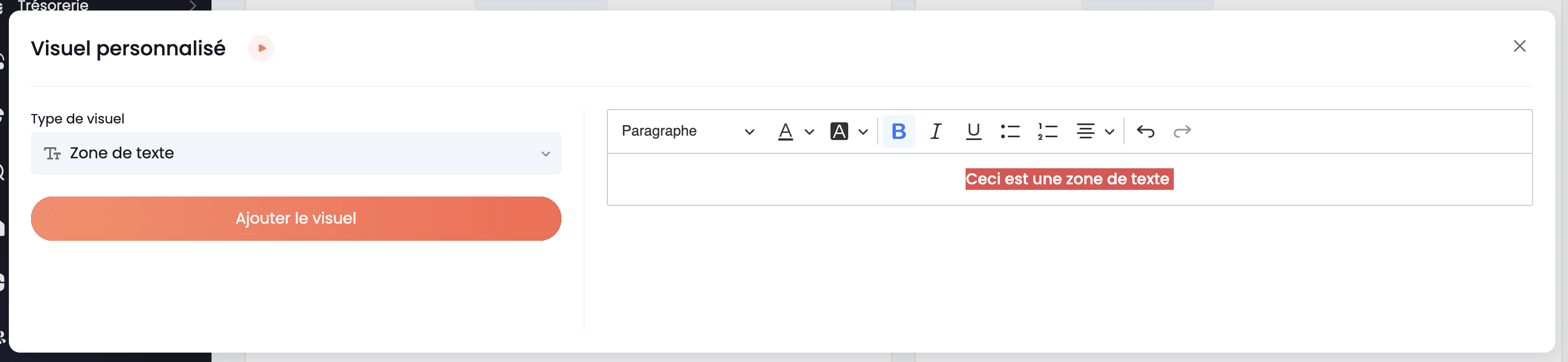The width and height of the screenshot is (1568, 362).
Task: Insert a numbered list
Action: [x=1048, y=131]
